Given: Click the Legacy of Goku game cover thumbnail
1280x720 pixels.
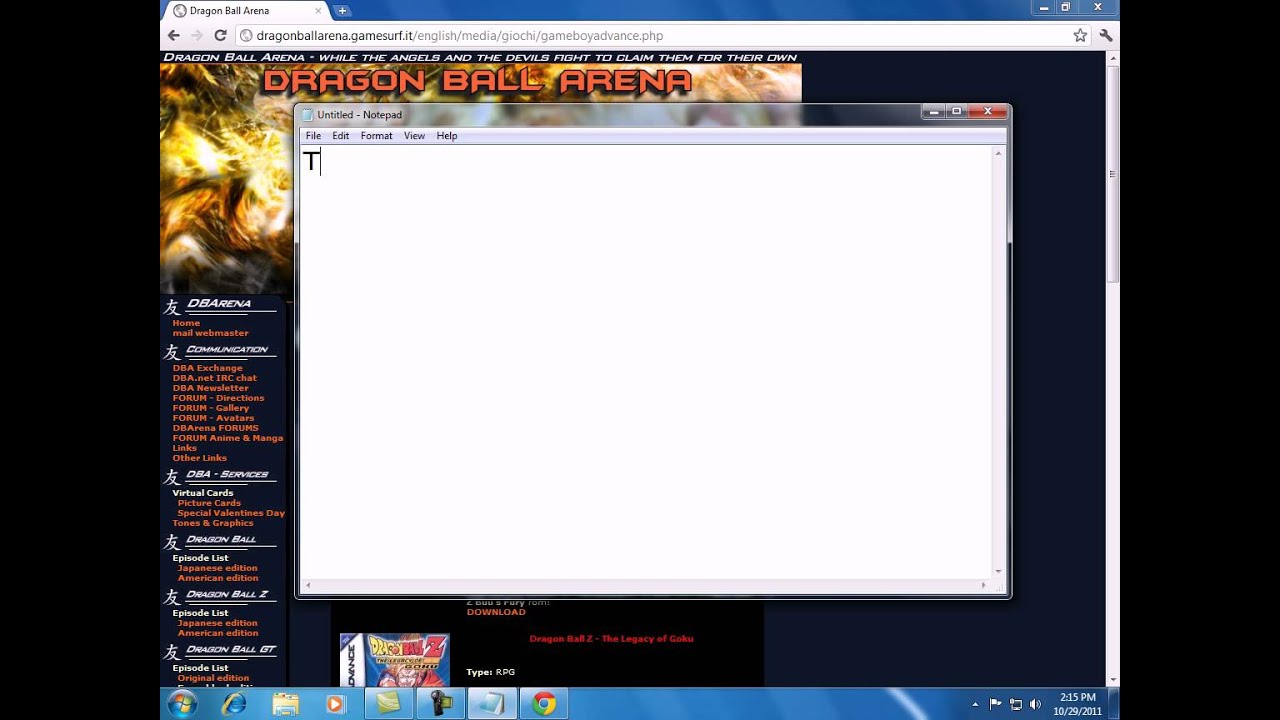Looking at the screenshot, I should pos(395,660).
